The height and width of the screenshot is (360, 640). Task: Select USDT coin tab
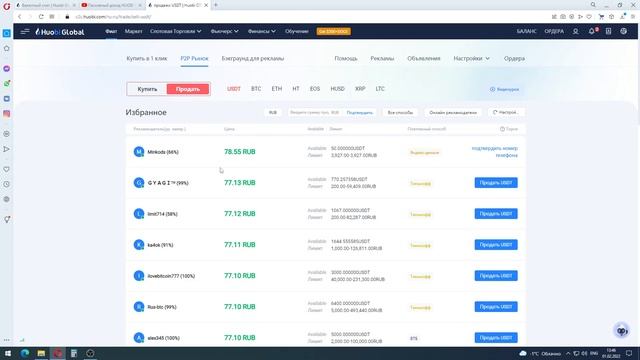pyautogui.click(x=234, y=89)
